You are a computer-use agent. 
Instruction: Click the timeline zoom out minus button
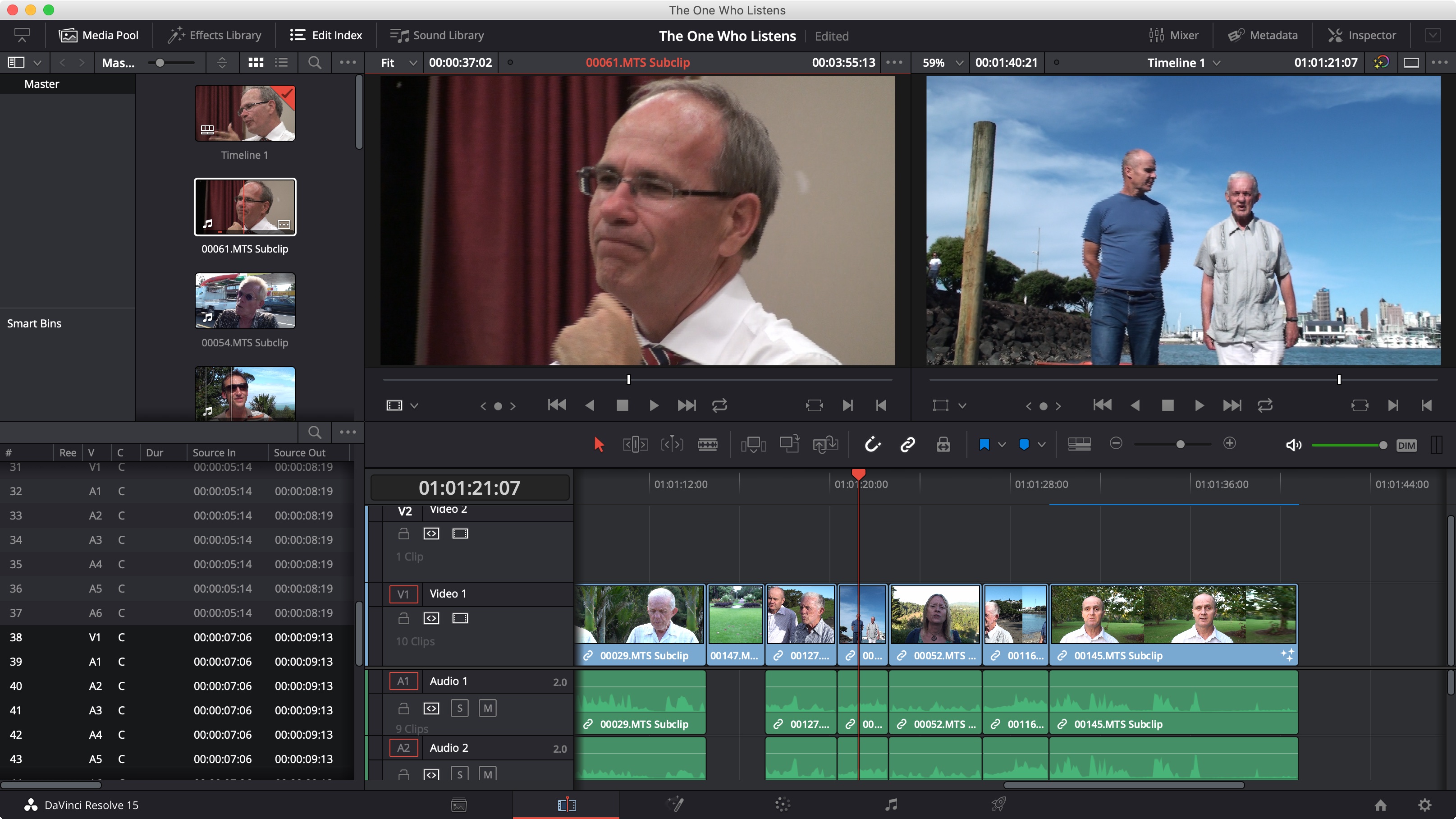point(1116,443)
